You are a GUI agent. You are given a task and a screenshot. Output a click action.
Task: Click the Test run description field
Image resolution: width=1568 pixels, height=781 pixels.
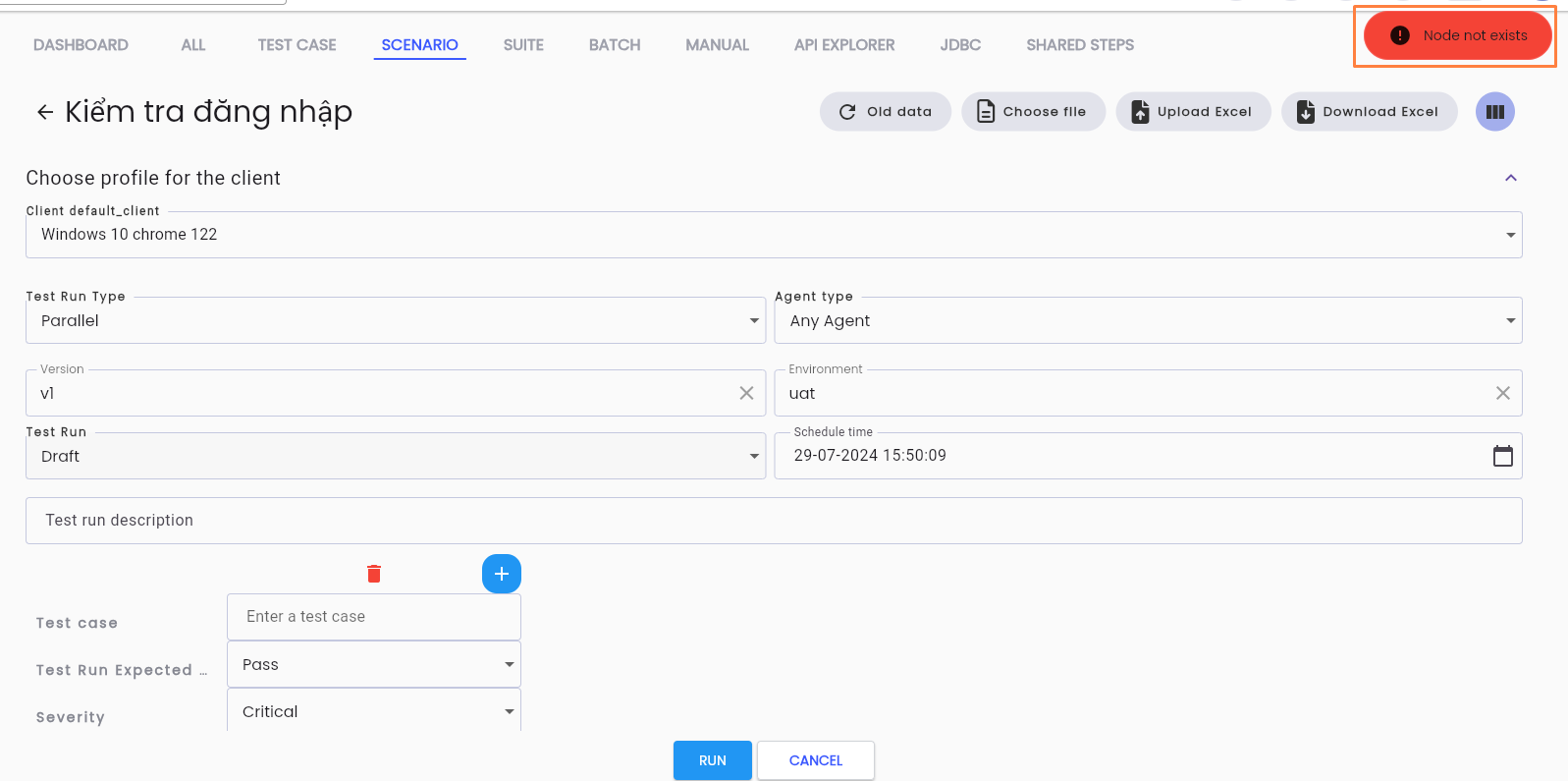(774, 521)
